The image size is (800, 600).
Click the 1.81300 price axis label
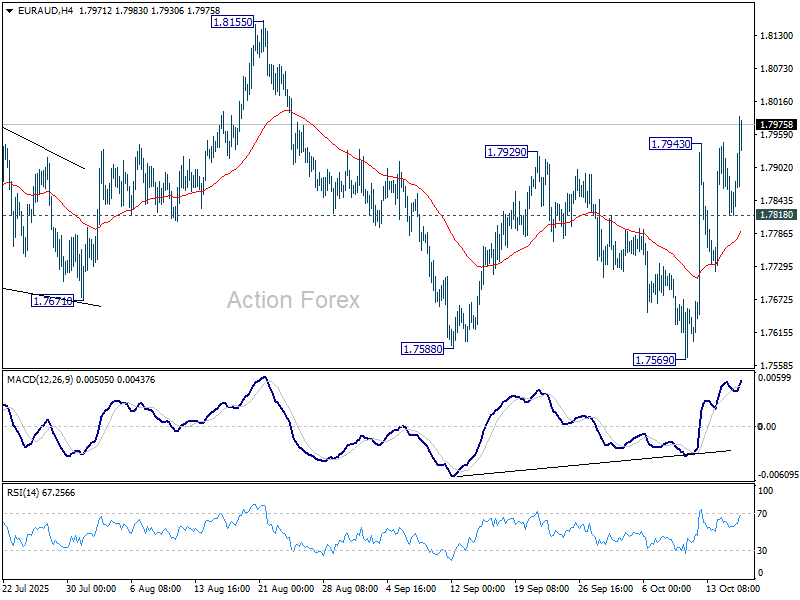click(x=776, y=36)
